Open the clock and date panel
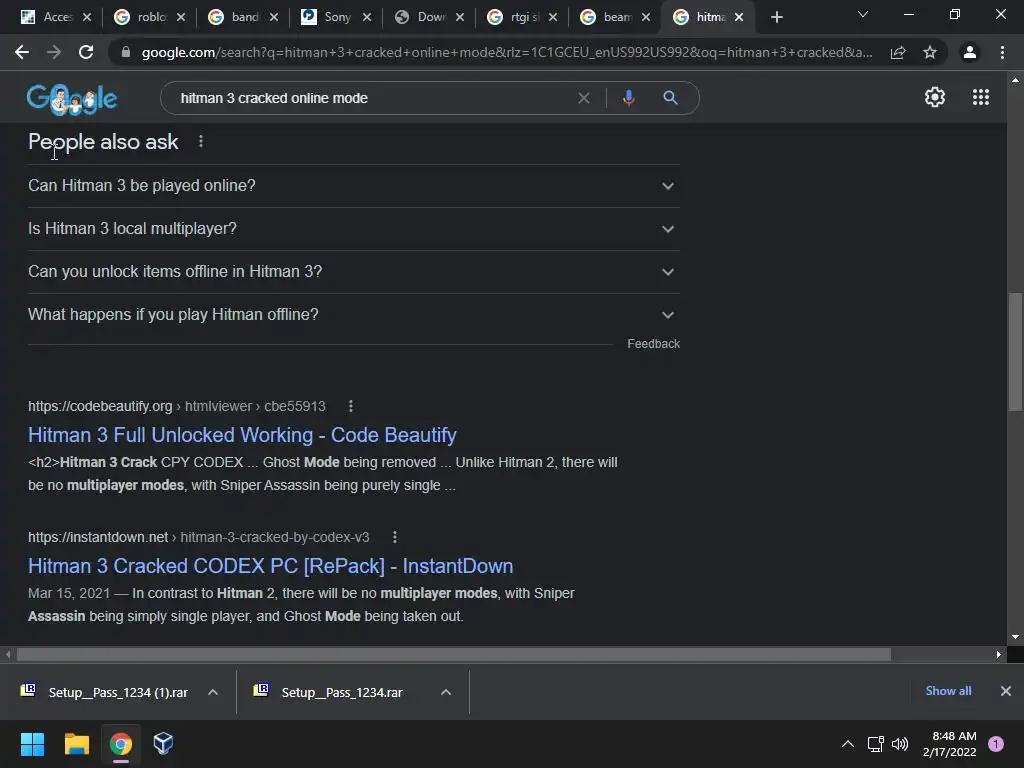The height and width of the screenshot is (768, 1024). (x=950, y=744)
